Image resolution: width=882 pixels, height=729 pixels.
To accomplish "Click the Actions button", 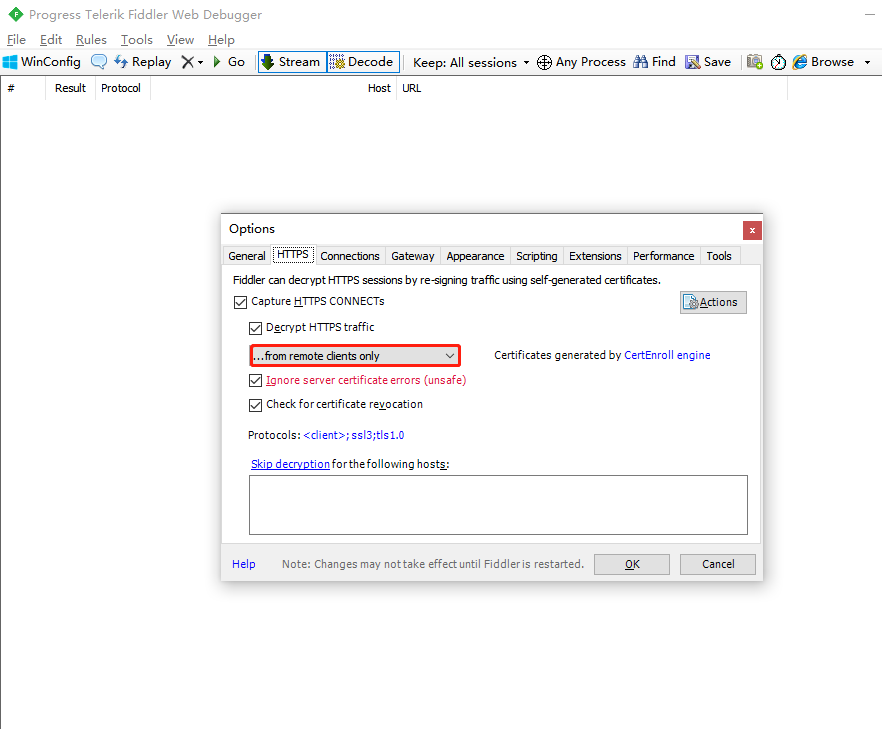I will [713, 302].
